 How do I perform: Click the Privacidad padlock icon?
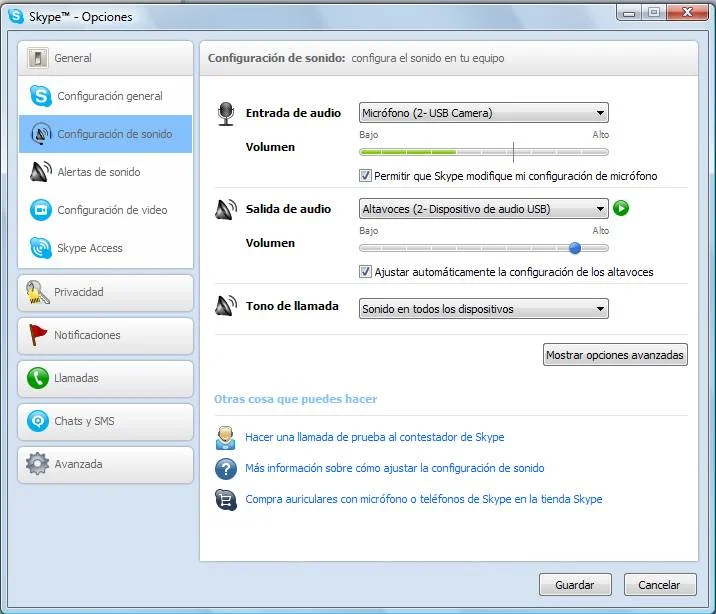[x=37, y=292]
